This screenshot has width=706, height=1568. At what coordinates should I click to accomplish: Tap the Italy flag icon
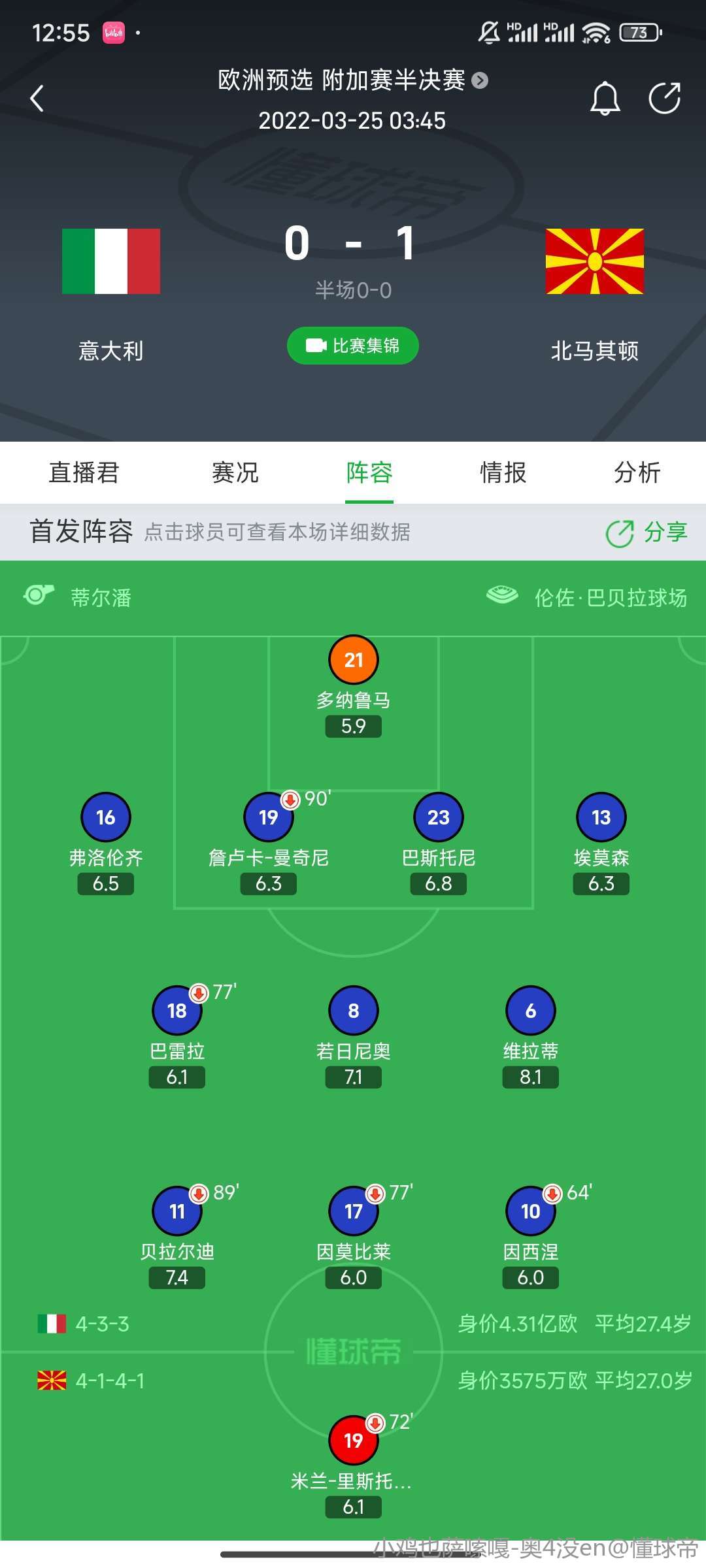click(x=111, y=261)
